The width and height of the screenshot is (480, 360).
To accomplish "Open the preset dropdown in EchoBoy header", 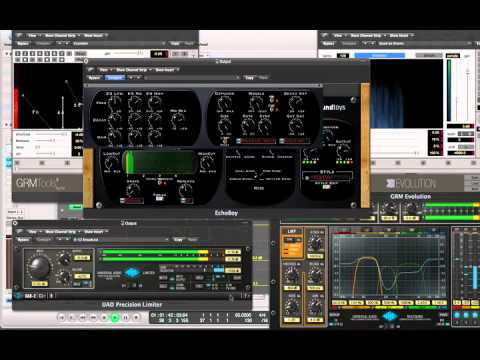I will pyautogui.click(x=193, y=78).
